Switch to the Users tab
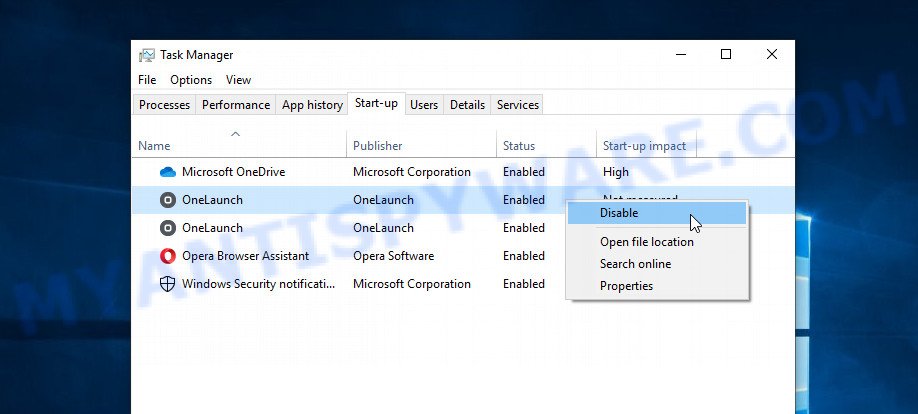The image size is (918, 414). (424, 105)
